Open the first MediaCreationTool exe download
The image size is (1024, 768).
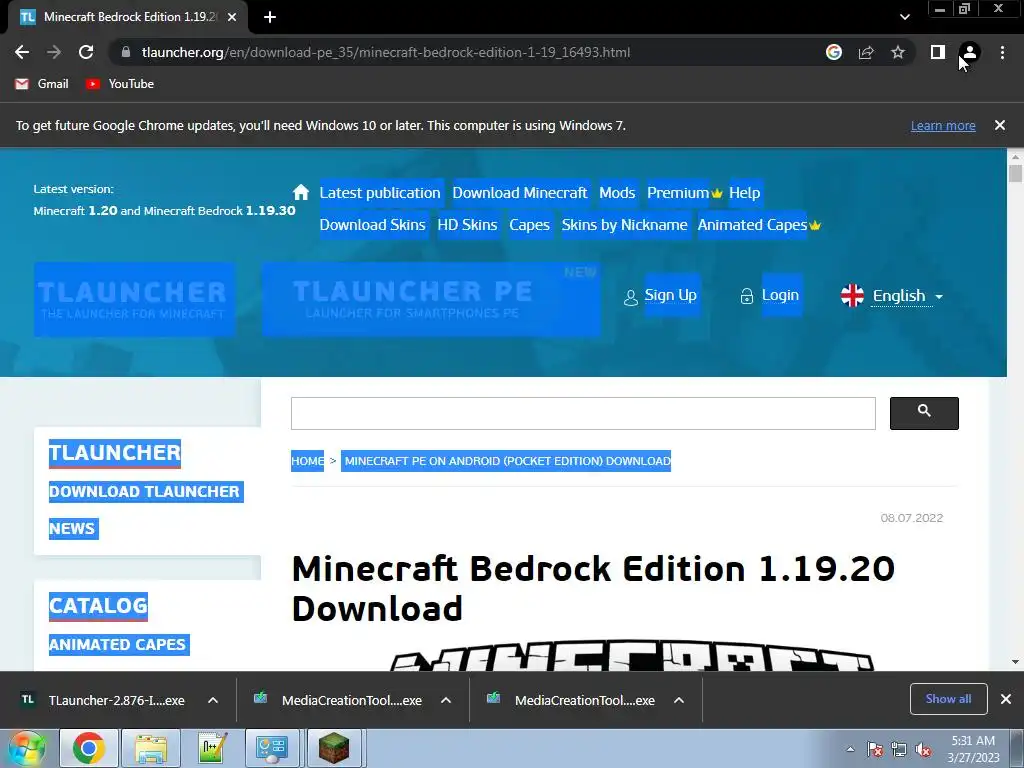[338, 700]
